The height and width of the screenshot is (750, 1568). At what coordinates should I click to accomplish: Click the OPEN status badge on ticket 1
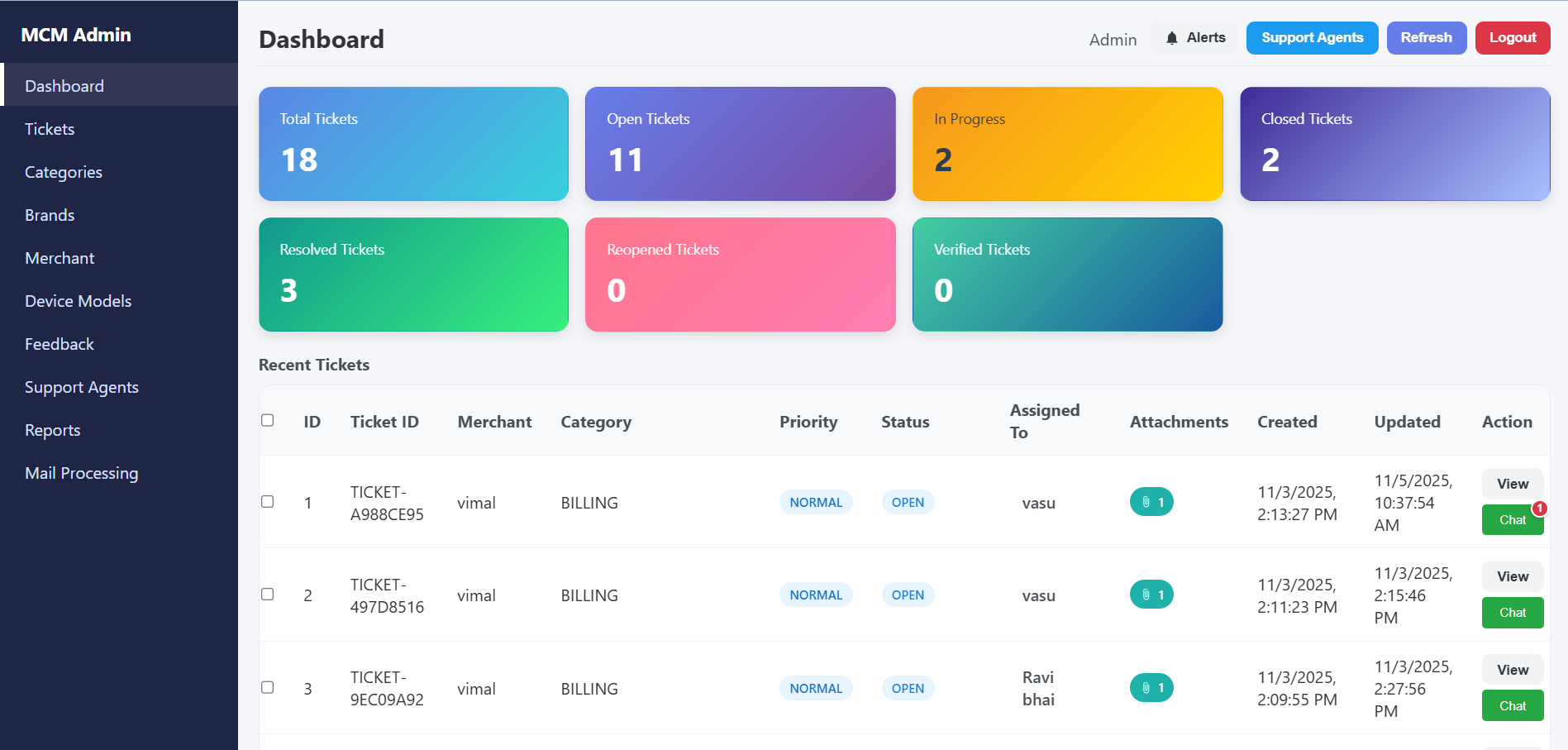coord(907,501)
